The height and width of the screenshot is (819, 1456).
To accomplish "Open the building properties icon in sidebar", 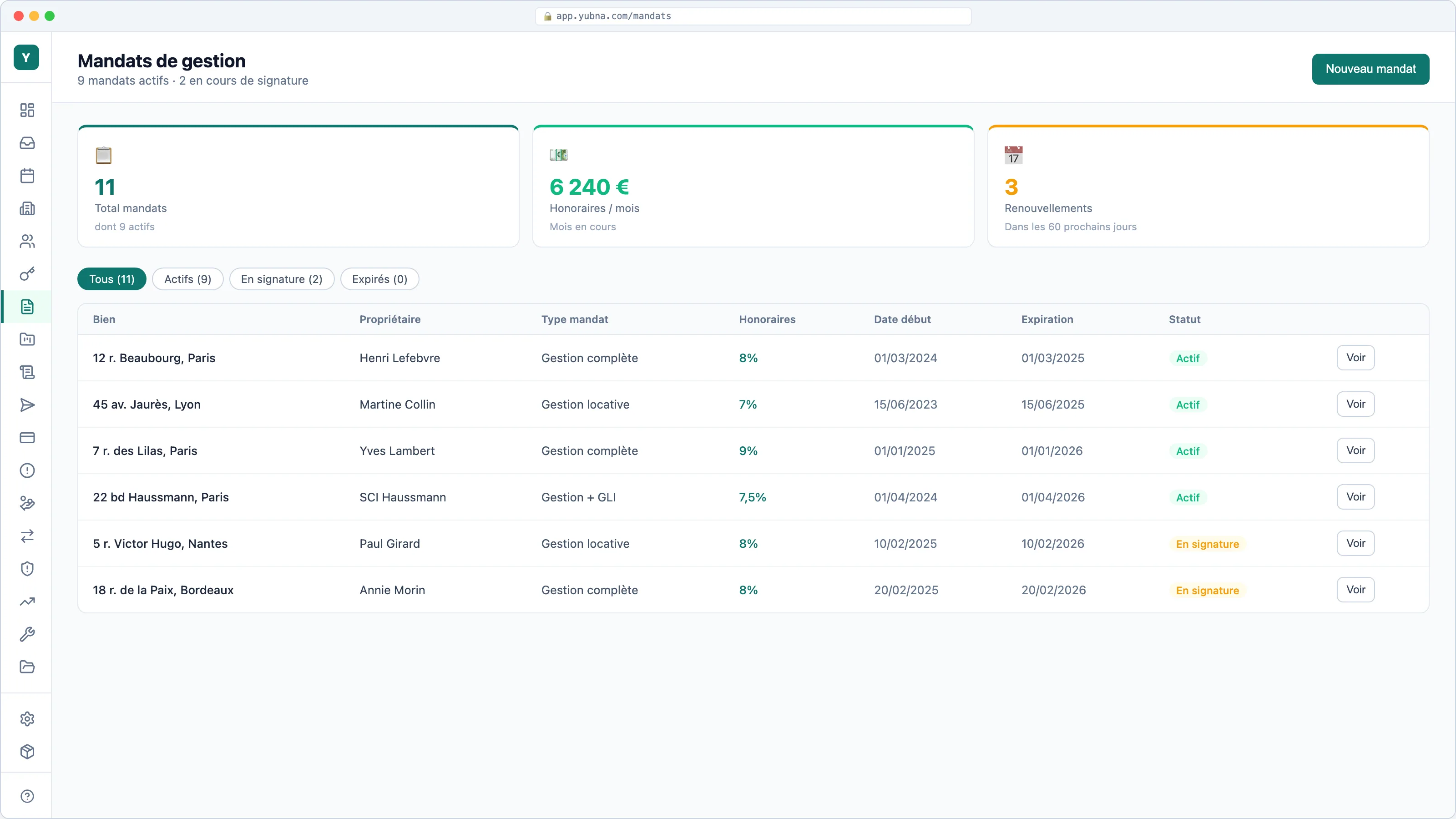I will coord(27,208).
